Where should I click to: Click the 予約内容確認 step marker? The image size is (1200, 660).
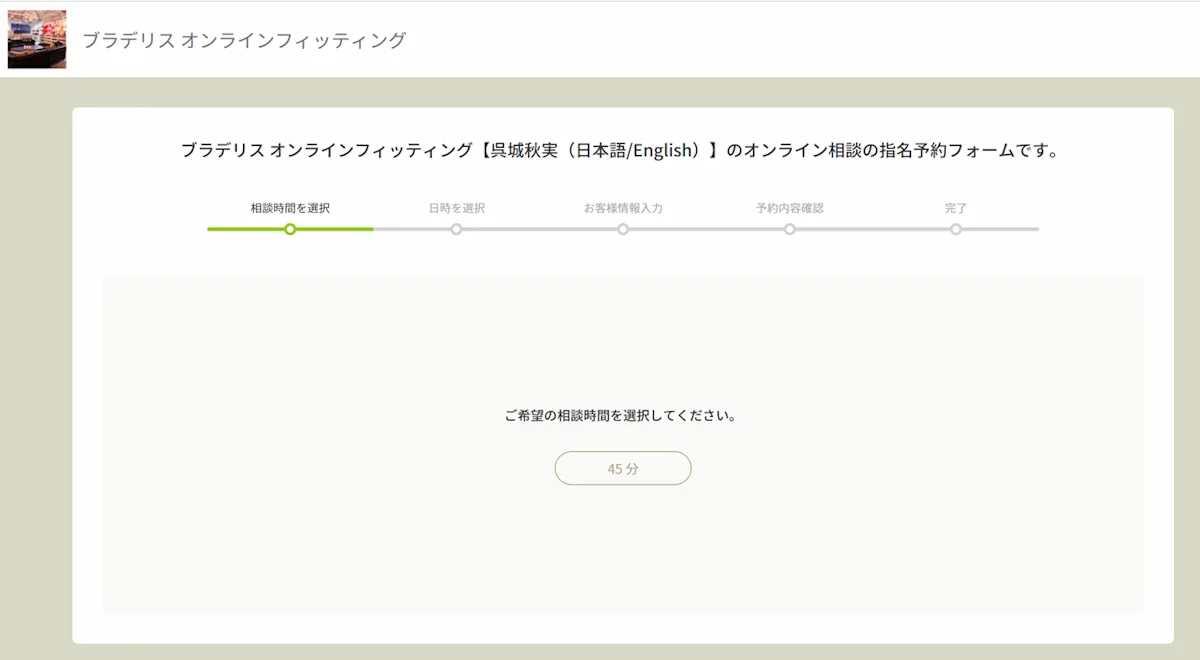[x=790, y=229]
